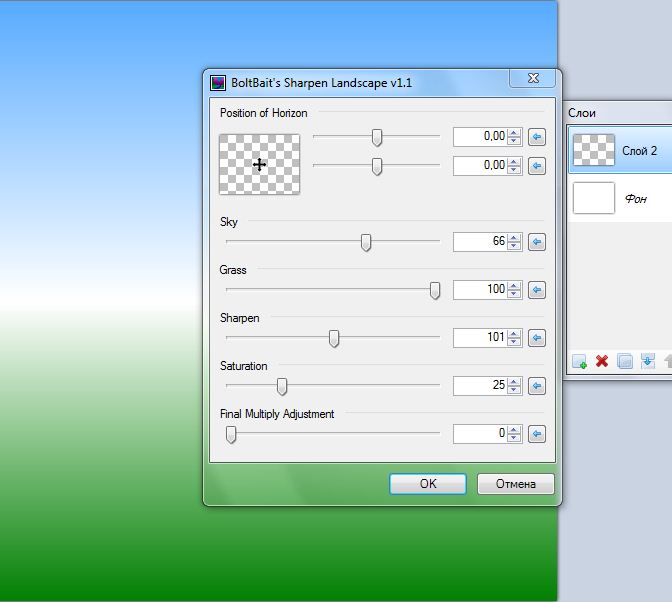The width and height of the screenshot is (672, 602).
Task: Click the Слои panel title
Action: (x=582, y=113)
